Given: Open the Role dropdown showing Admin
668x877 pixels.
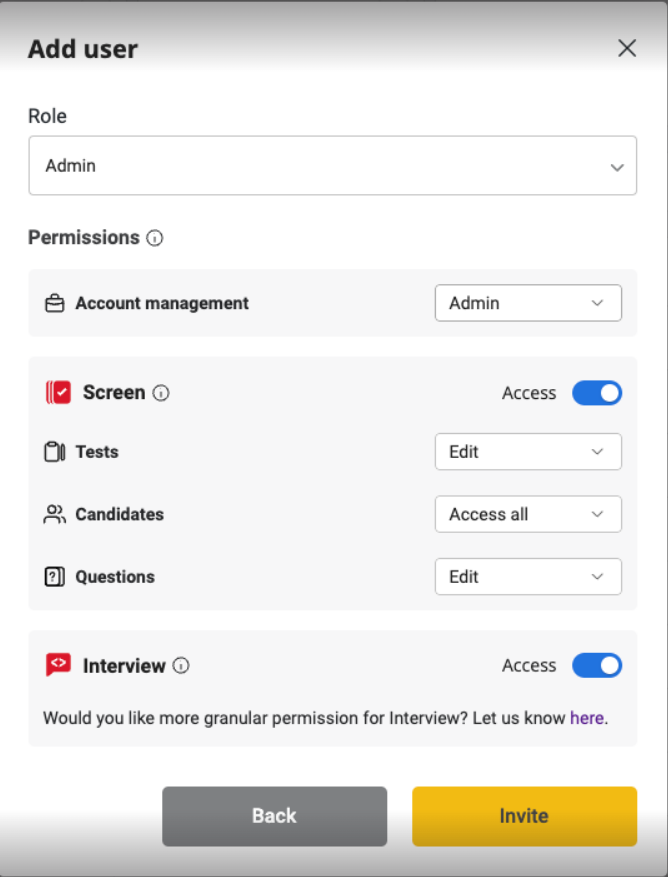Looking at the screenshot, I should pyautogui.click(x=332, y=166).
